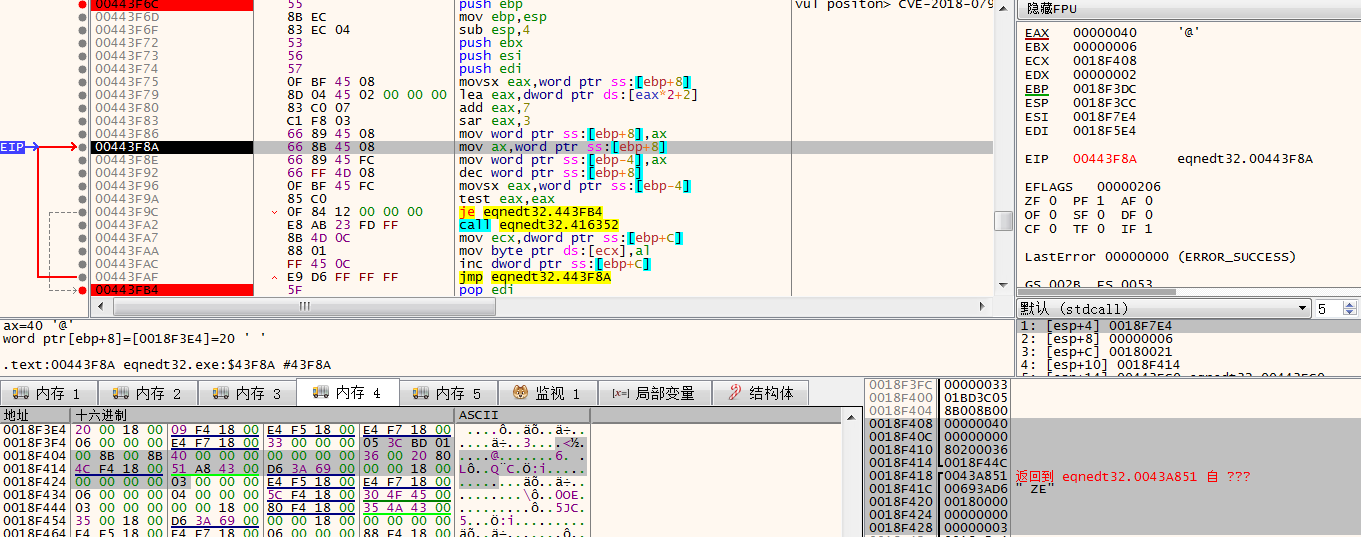This screenshot has height=537, width=1361.
Task: Click the disassembly vertical scrollbar thumb
Action: (1002, 221)
